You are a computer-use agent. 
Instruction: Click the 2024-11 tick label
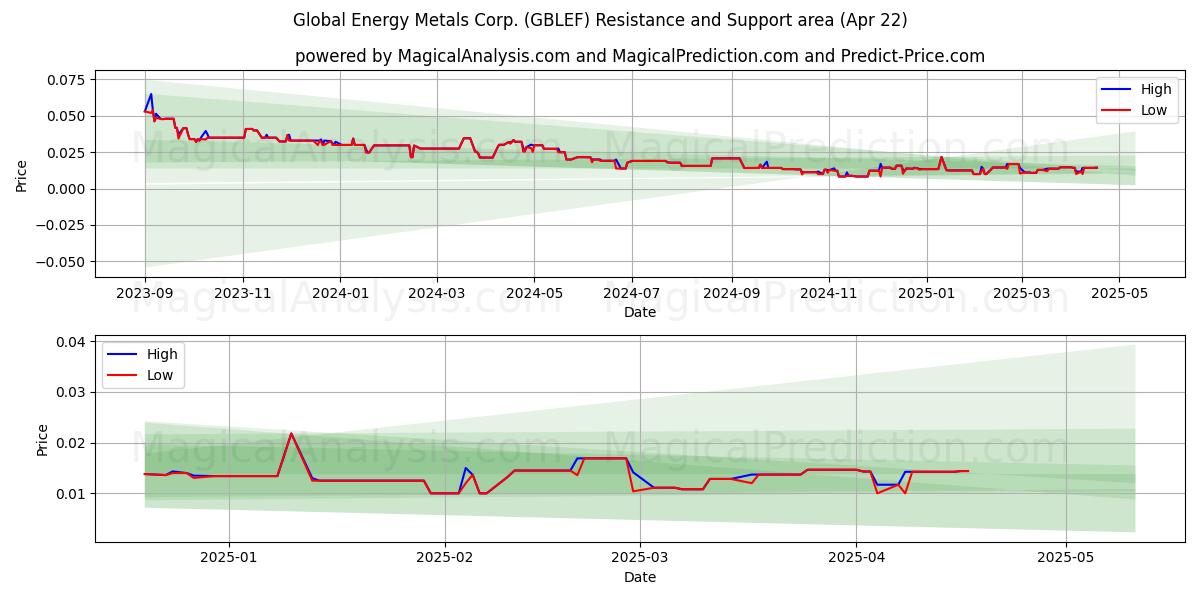pos(828,293)
